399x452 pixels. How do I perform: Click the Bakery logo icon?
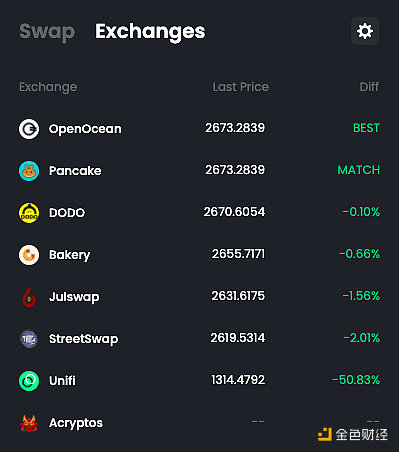pos(29,255)
